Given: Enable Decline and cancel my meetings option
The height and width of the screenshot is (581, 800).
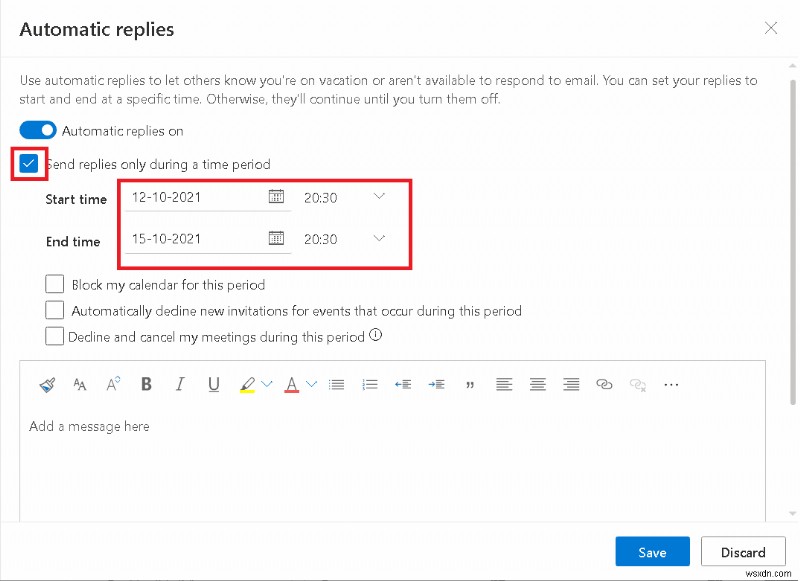Looking at the screenshot, I should [x=55, y=337].
